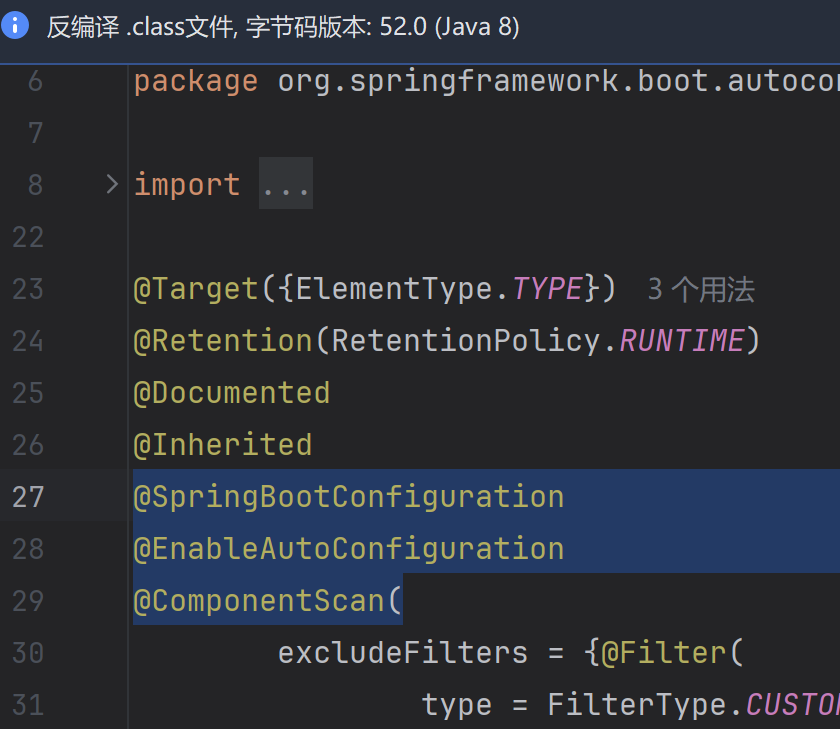This screenshot has width=840, height=729.
Task: Click the decompiled .class file notification text
Action: [x=283, y=27]
